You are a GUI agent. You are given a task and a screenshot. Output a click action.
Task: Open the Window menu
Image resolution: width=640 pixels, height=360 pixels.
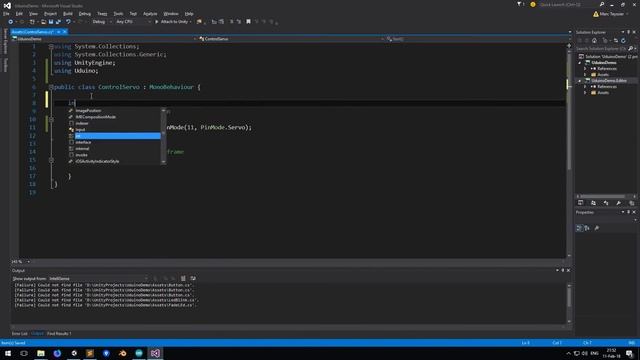[x=171, y=13]
